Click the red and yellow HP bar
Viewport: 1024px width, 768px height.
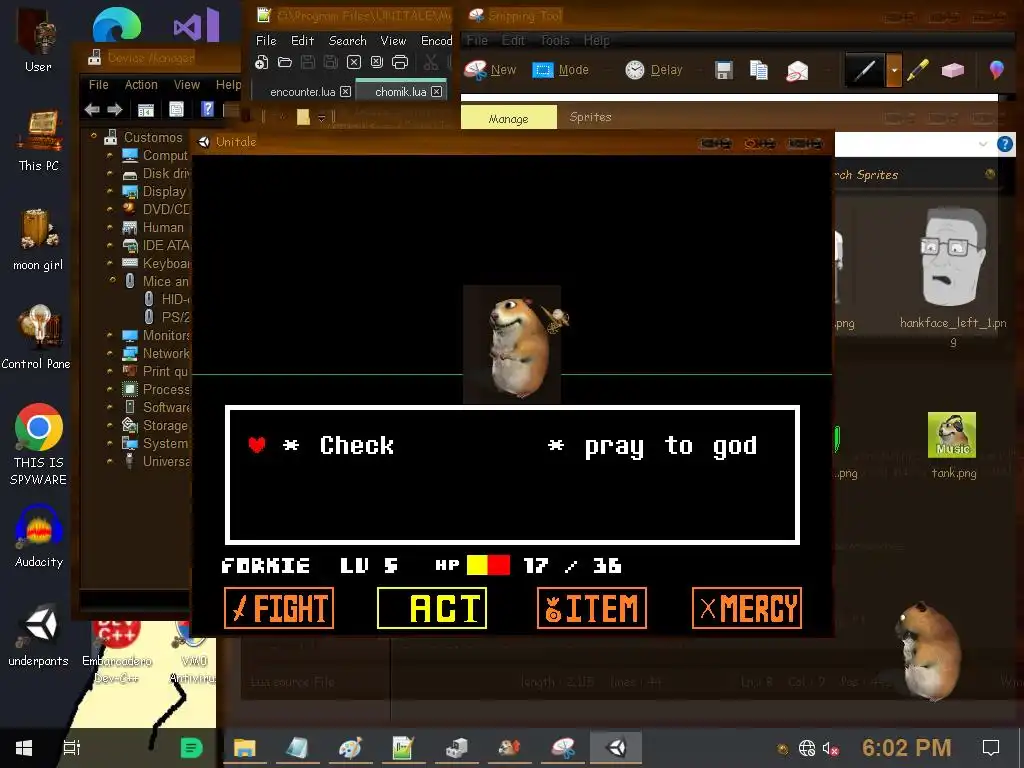[488, 565]
